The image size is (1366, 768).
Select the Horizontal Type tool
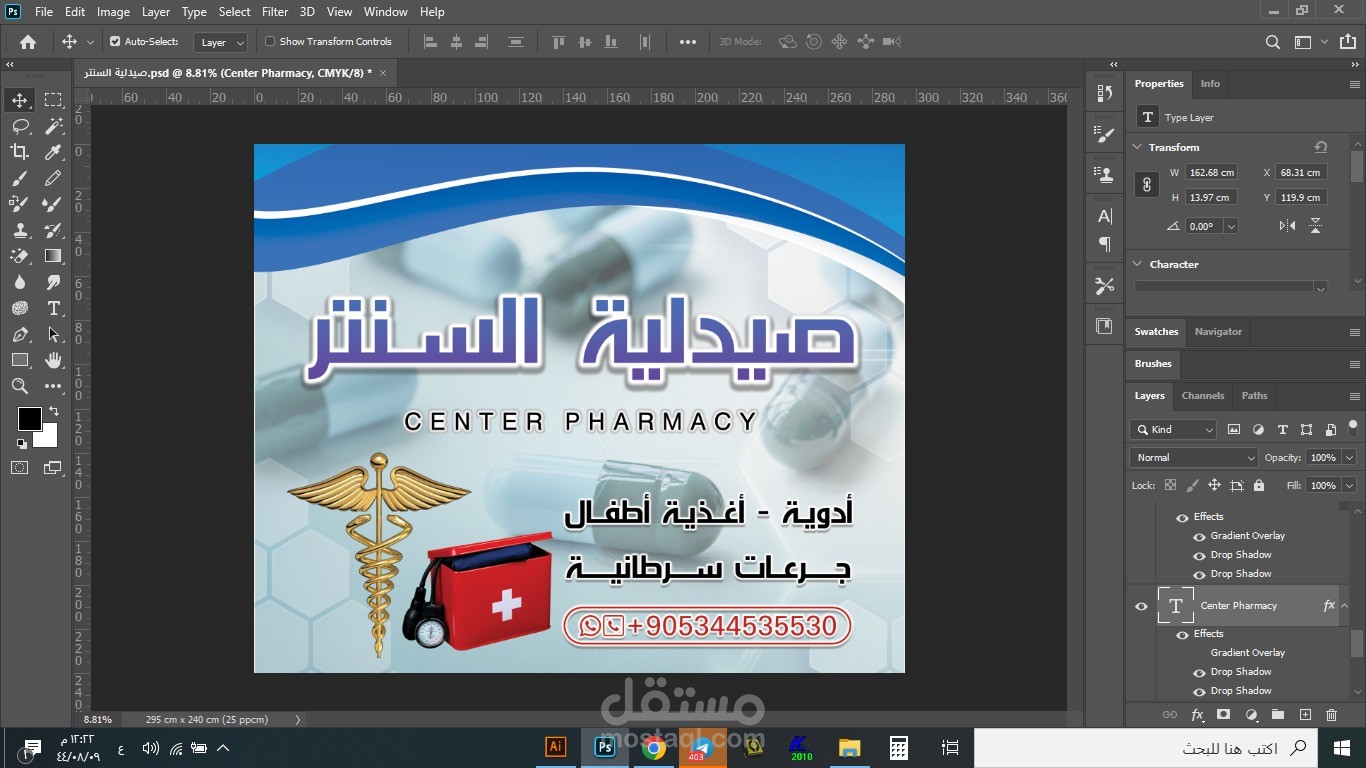[53, 308]
